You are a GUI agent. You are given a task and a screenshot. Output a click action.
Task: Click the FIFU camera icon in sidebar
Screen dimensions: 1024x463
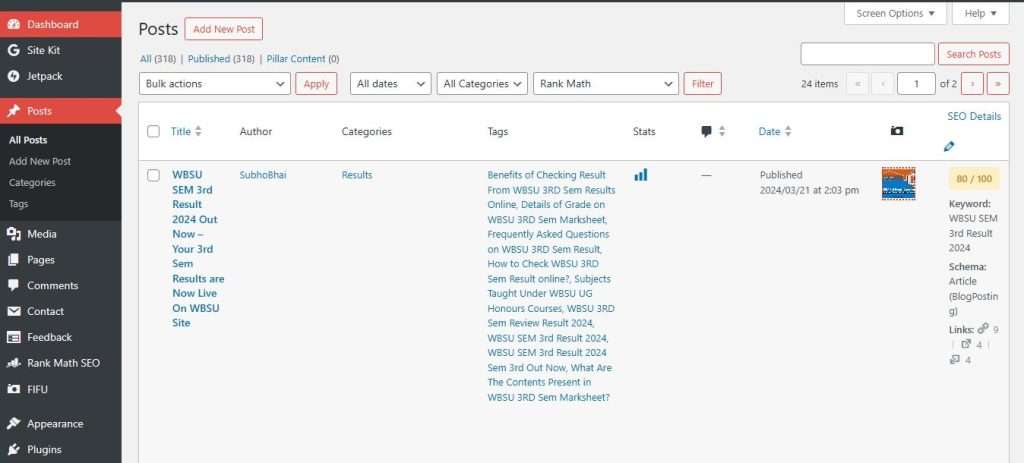[13, 389]
